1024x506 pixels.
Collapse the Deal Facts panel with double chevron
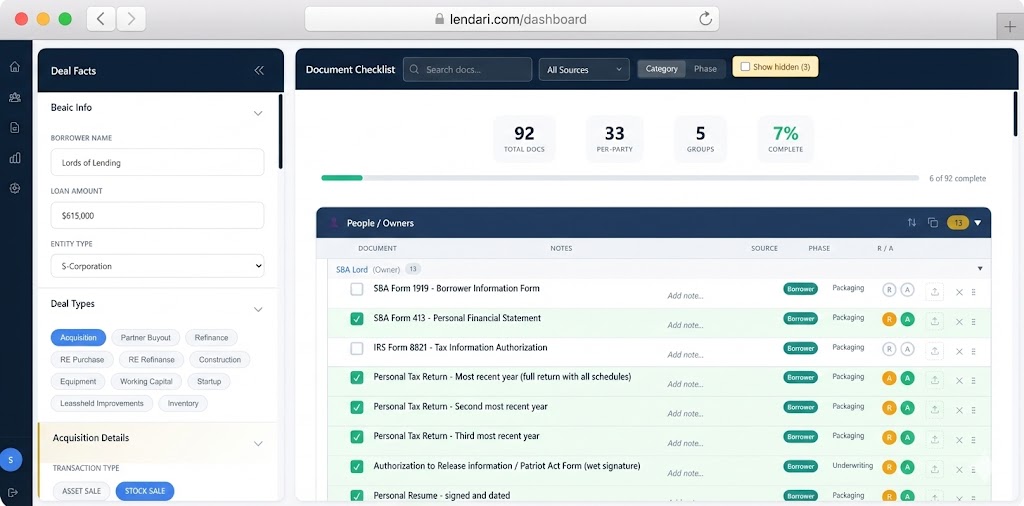[259, 71]
